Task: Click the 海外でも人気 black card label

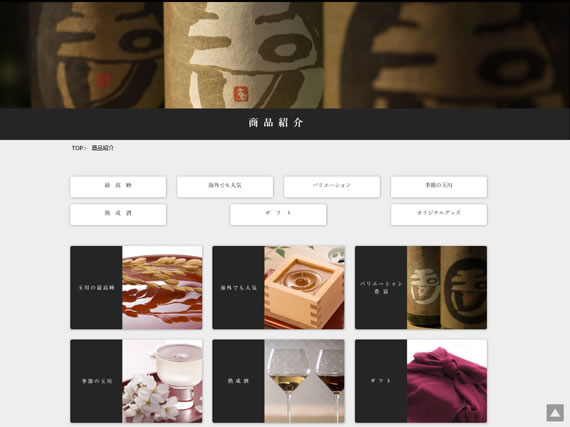Action: click(238, 287)
